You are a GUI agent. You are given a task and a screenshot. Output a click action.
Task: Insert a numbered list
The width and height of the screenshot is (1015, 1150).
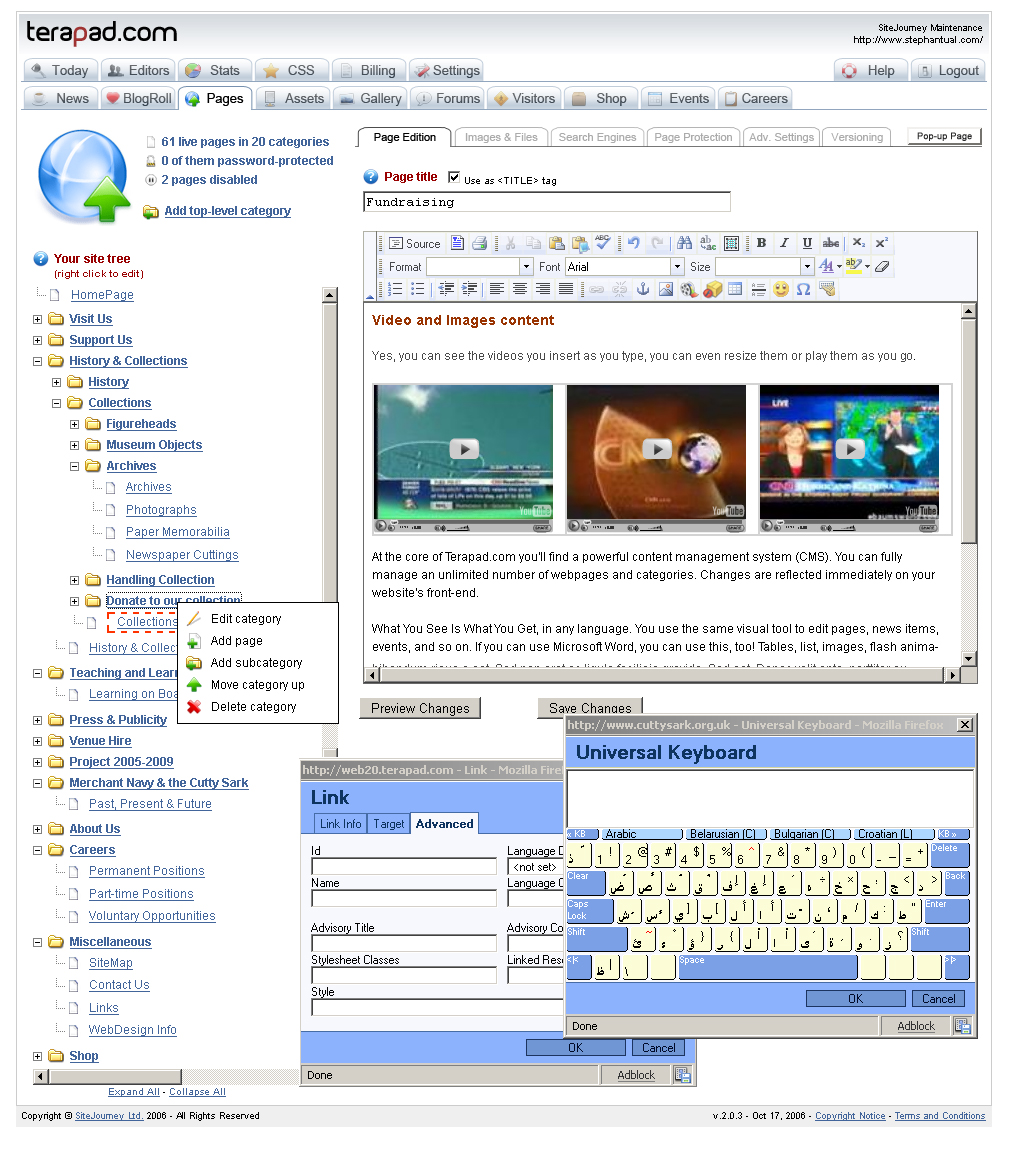click(395, 289)
